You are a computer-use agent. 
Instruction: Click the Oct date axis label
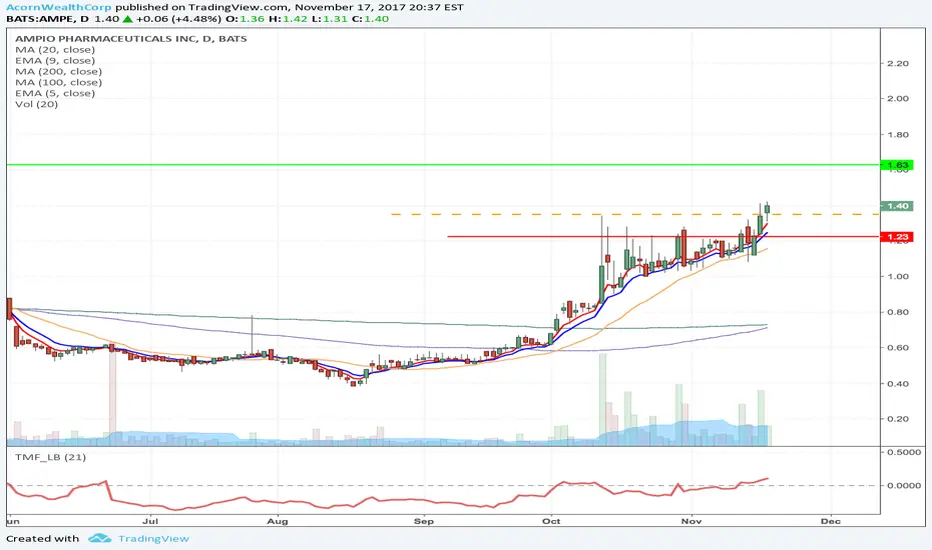(551, 521)
